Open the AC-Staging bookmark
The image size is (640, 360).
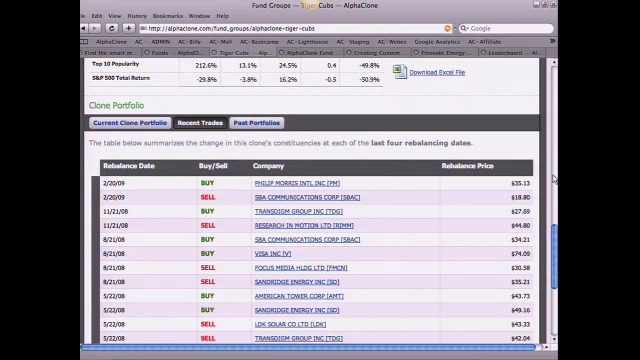coord(353,42)
